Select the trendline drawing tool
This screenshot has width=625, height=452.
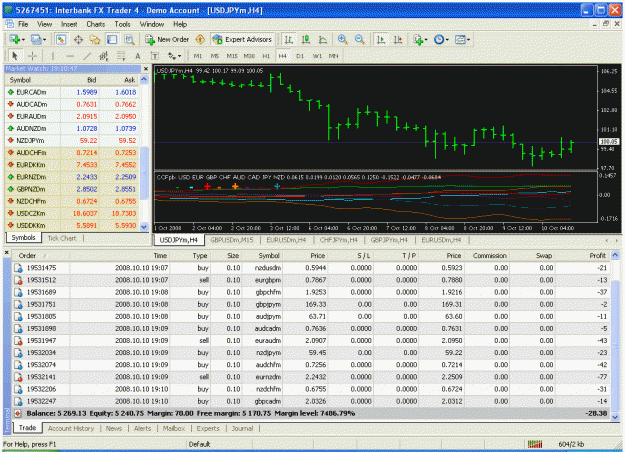(x=87, y=56)
